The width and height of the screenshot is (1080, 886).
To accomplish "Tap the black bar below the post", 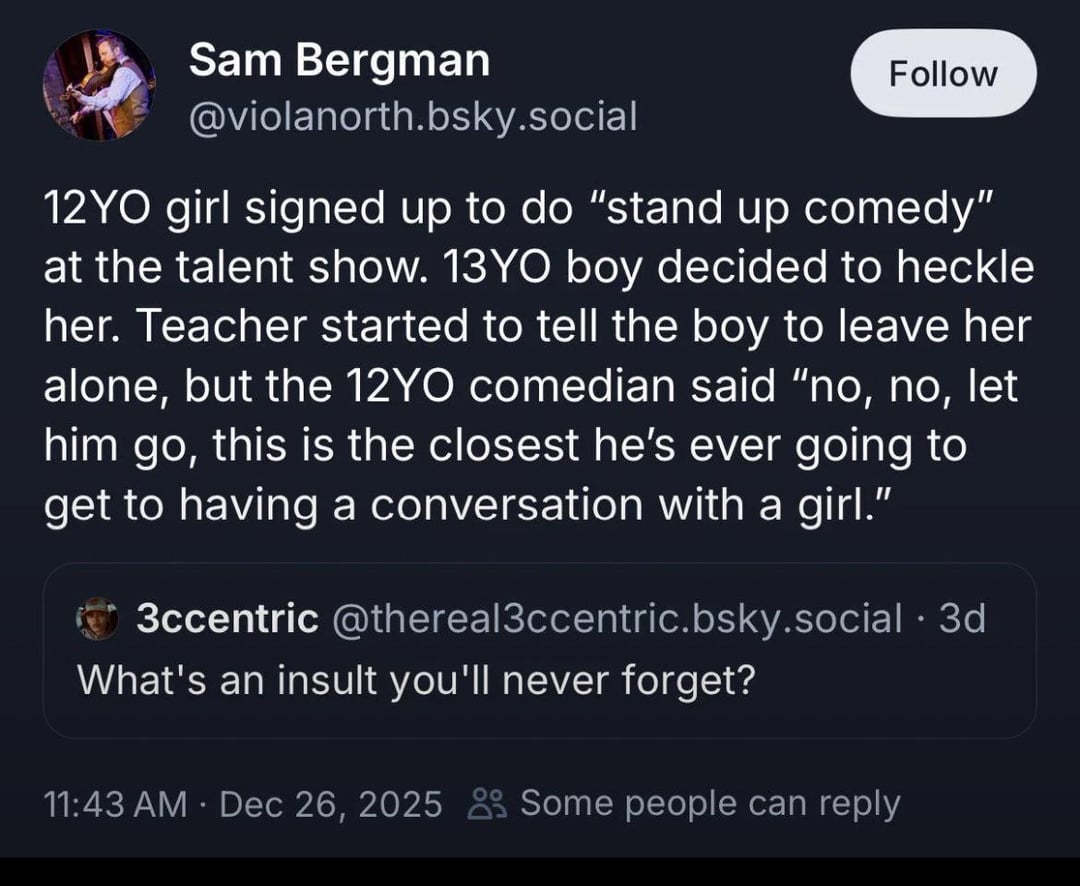I will [540, 871].
